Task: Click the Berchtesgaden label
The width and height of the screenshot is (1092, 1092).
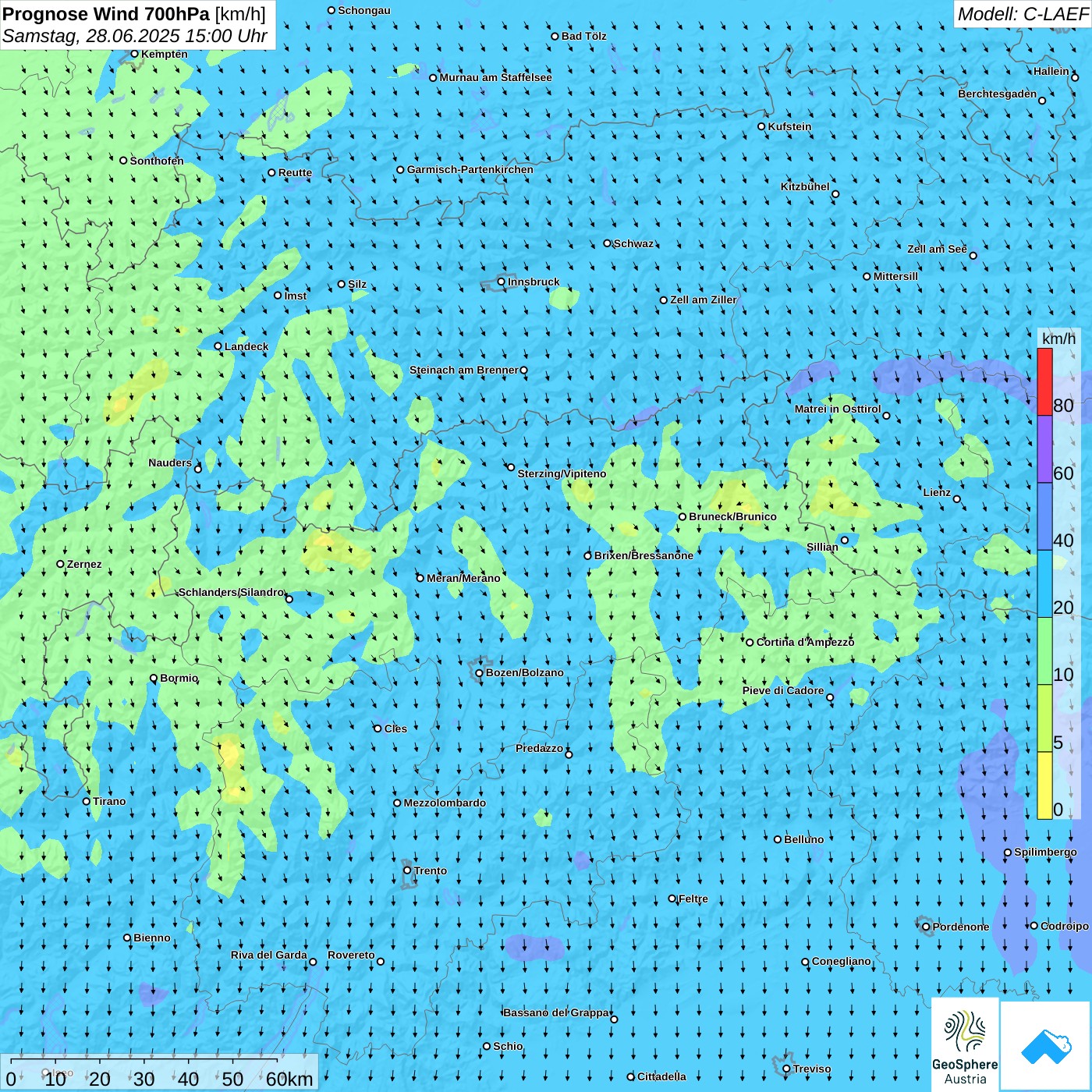Action: (x=997, y=94)
